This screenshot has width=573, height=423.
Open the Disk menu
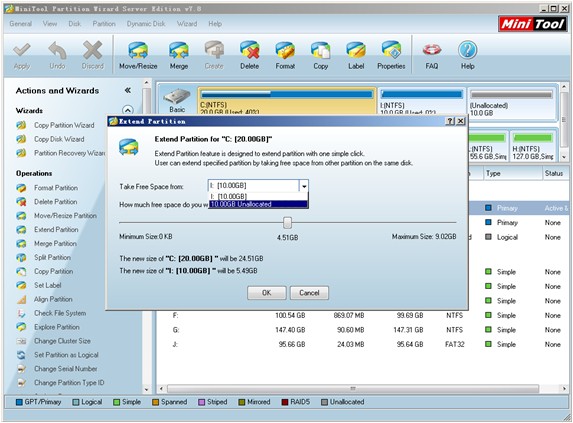click(75, 24)
